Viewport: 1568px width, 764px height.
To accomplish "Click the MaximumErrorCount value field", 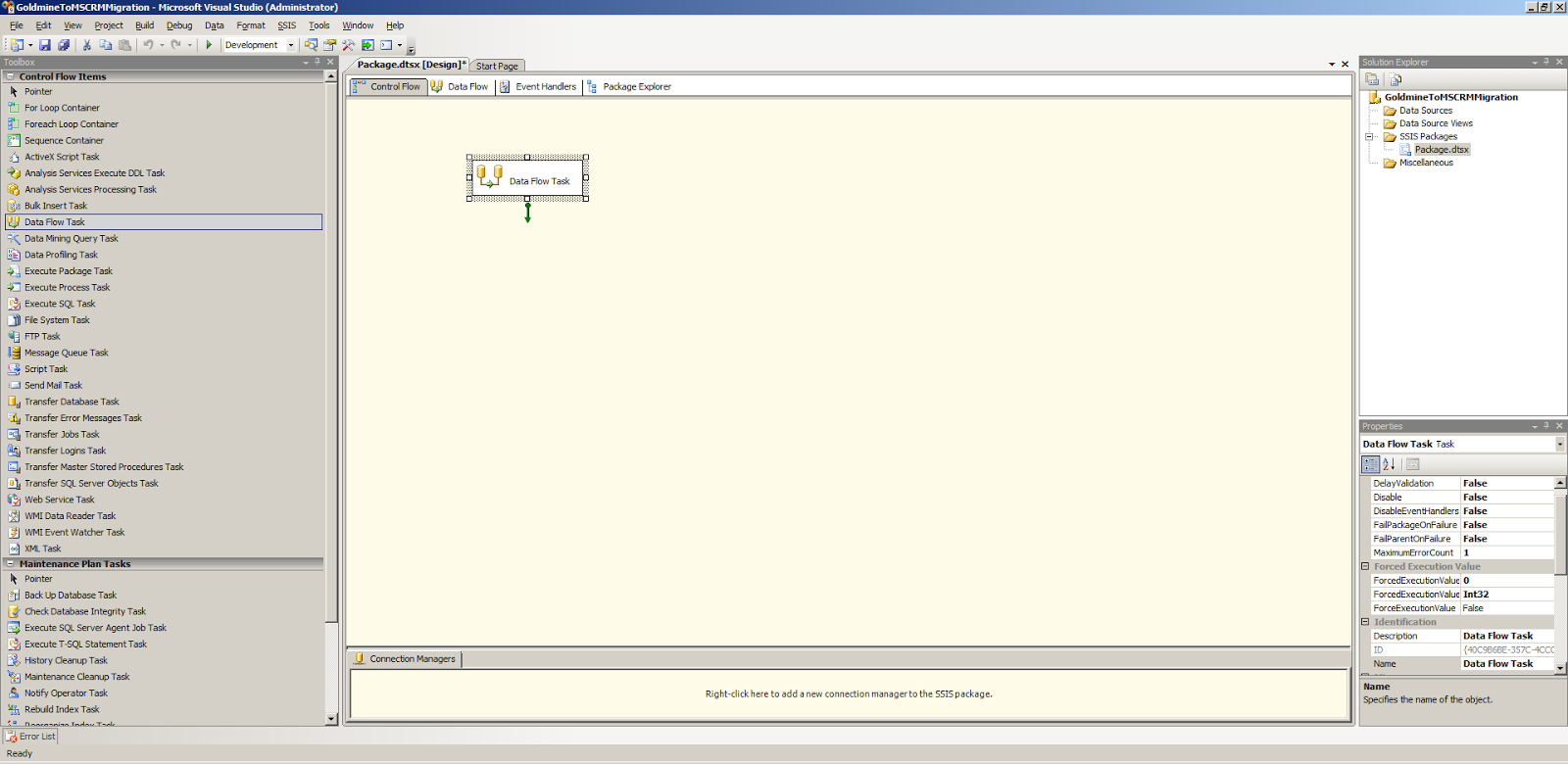I will click(1507, 552).
